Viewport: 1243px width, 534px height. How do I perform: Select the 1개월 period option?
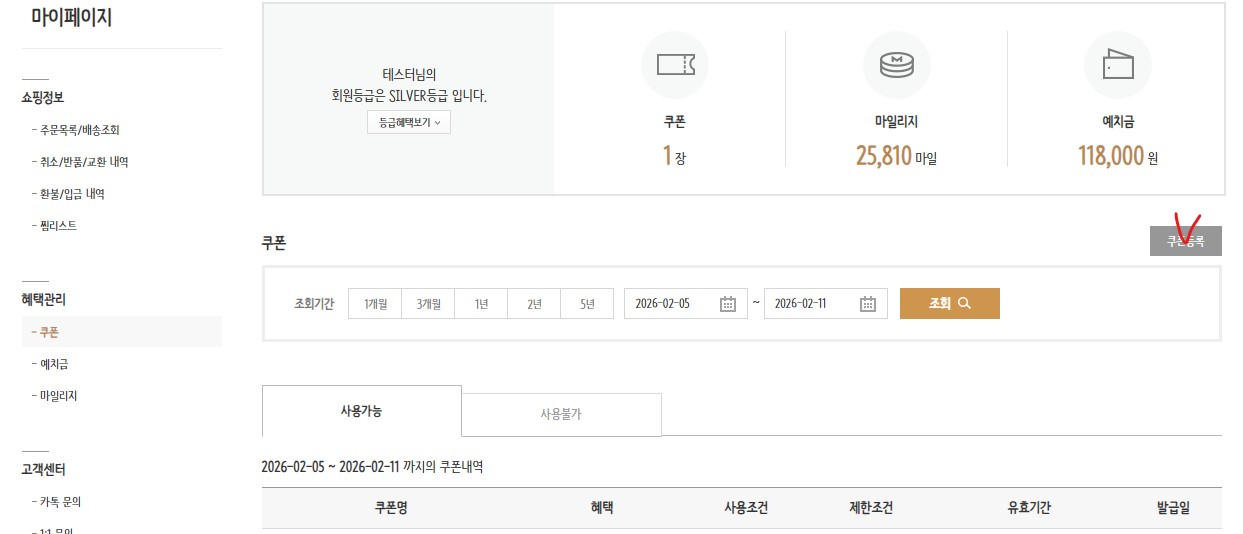click(375, 304)
